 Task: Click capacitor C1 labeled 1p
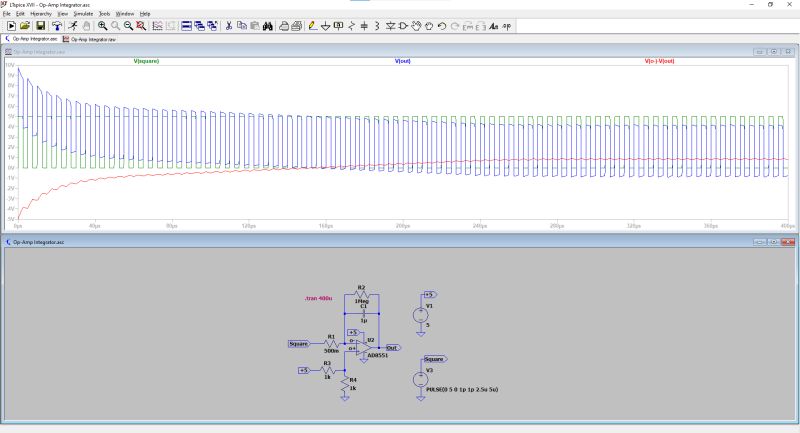(x=363, y=314)
